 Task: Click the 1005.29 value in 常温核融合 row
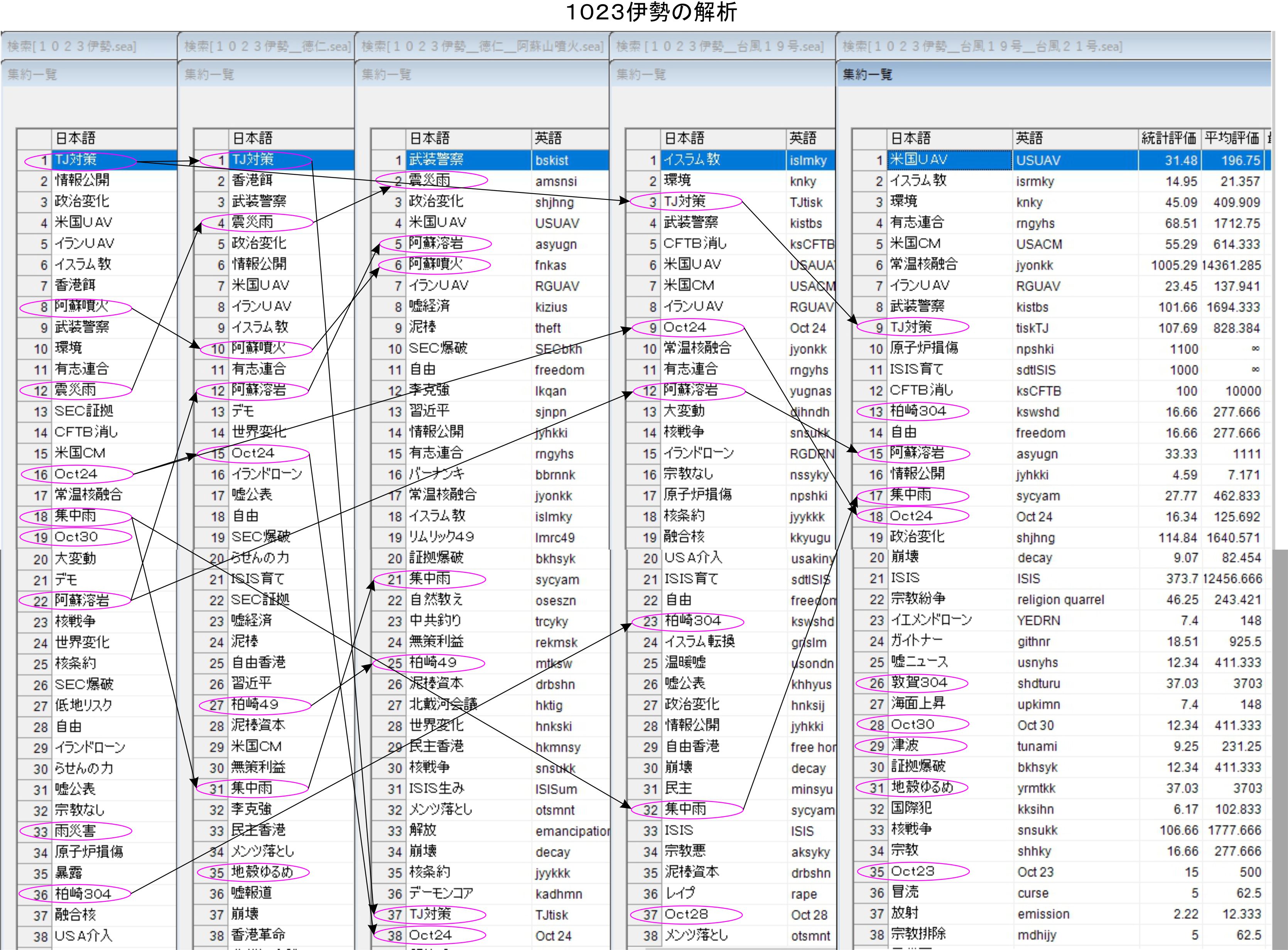coord(1173,265)
